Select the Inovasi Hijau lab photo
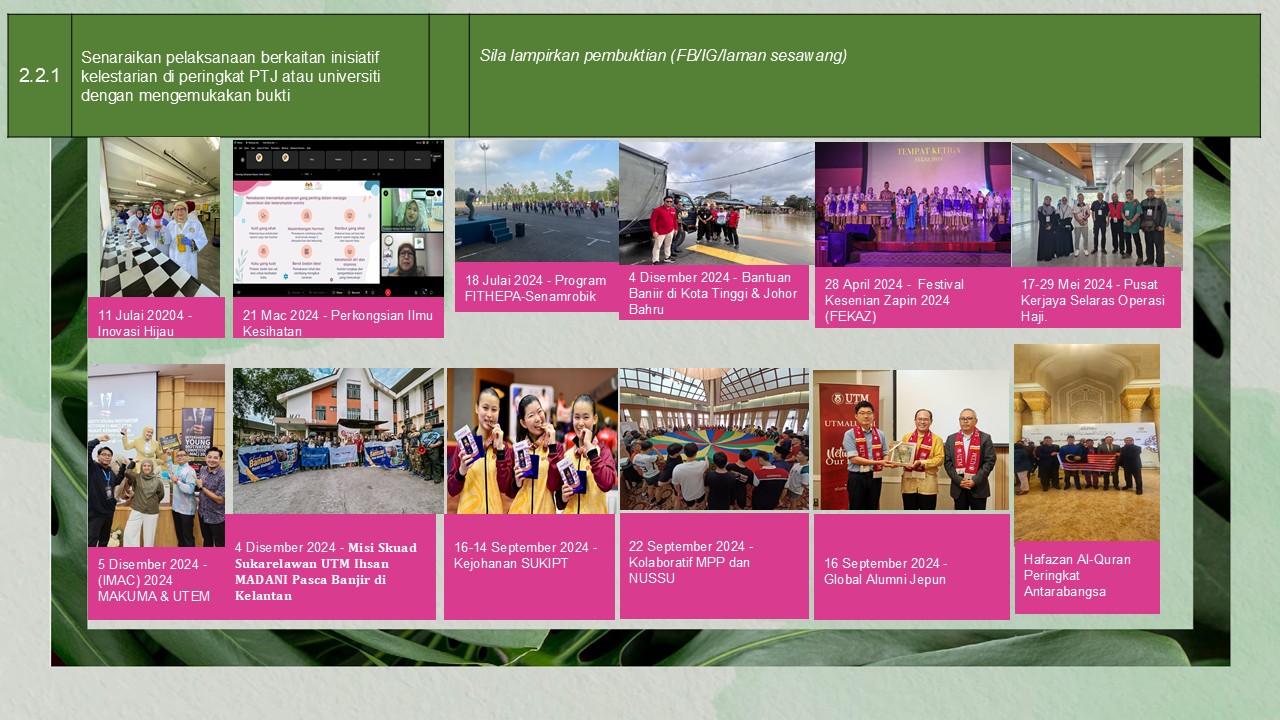The width and height of the screenshot is (1280, 720). click(159, 217)
